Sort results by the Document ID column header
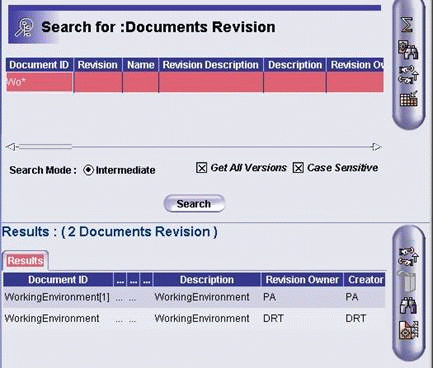The width and height of the screenshot is (433, 368). click(x=58, y=280)
